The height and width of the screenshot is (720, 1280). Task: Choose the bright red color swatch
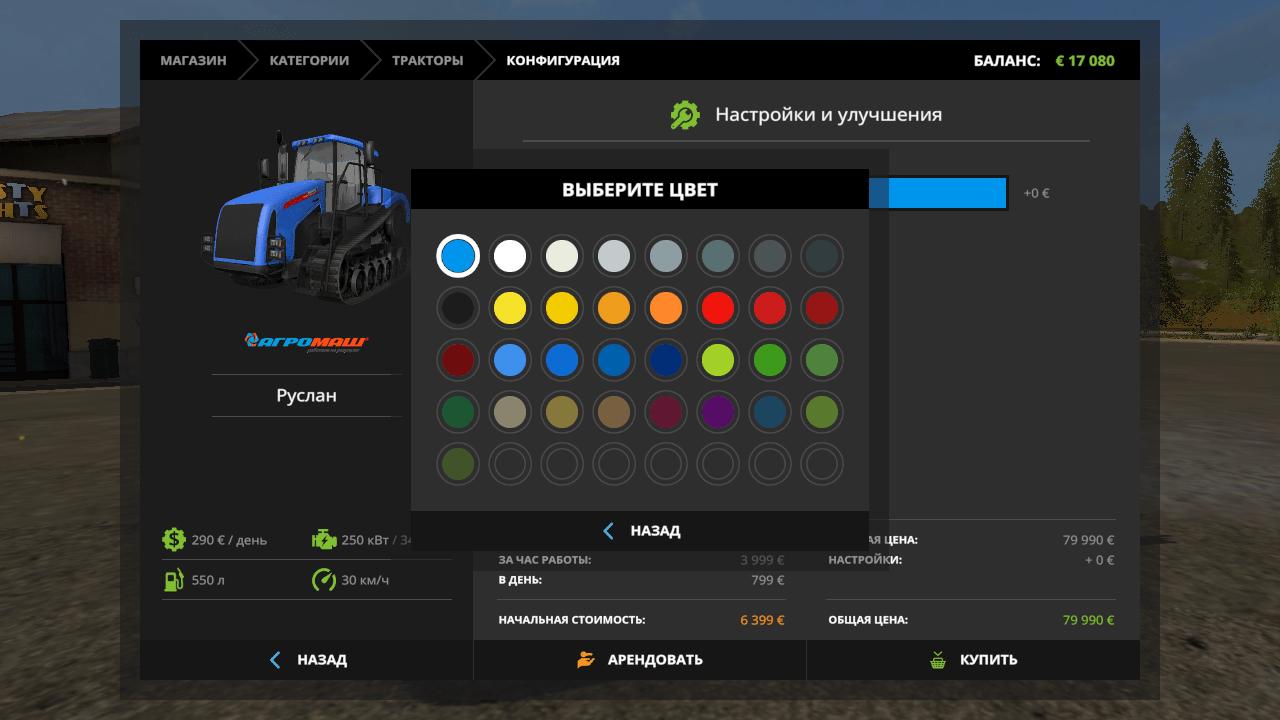coord(718,308)
